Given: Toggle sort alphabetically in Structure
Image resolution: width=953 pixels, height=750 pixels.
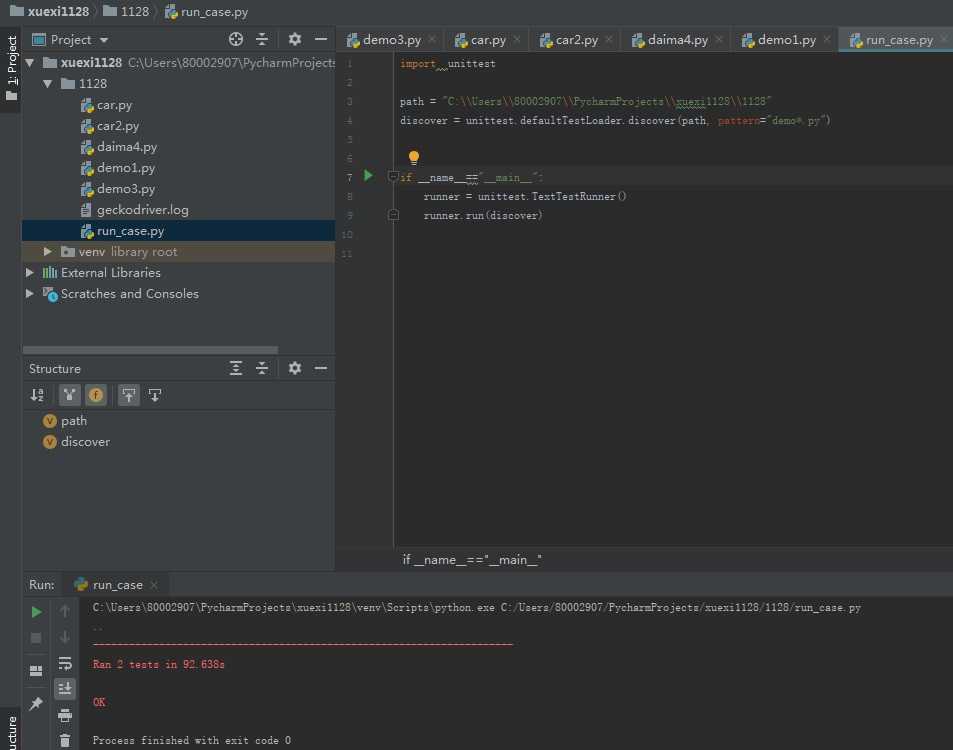Looking at the screenshot, I should tap(37, 396).
